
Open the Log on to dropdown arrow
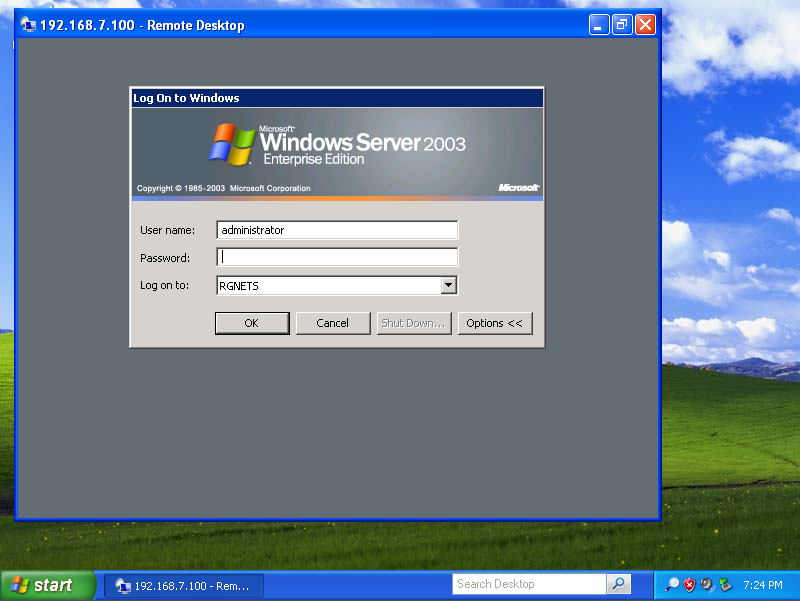448,285
